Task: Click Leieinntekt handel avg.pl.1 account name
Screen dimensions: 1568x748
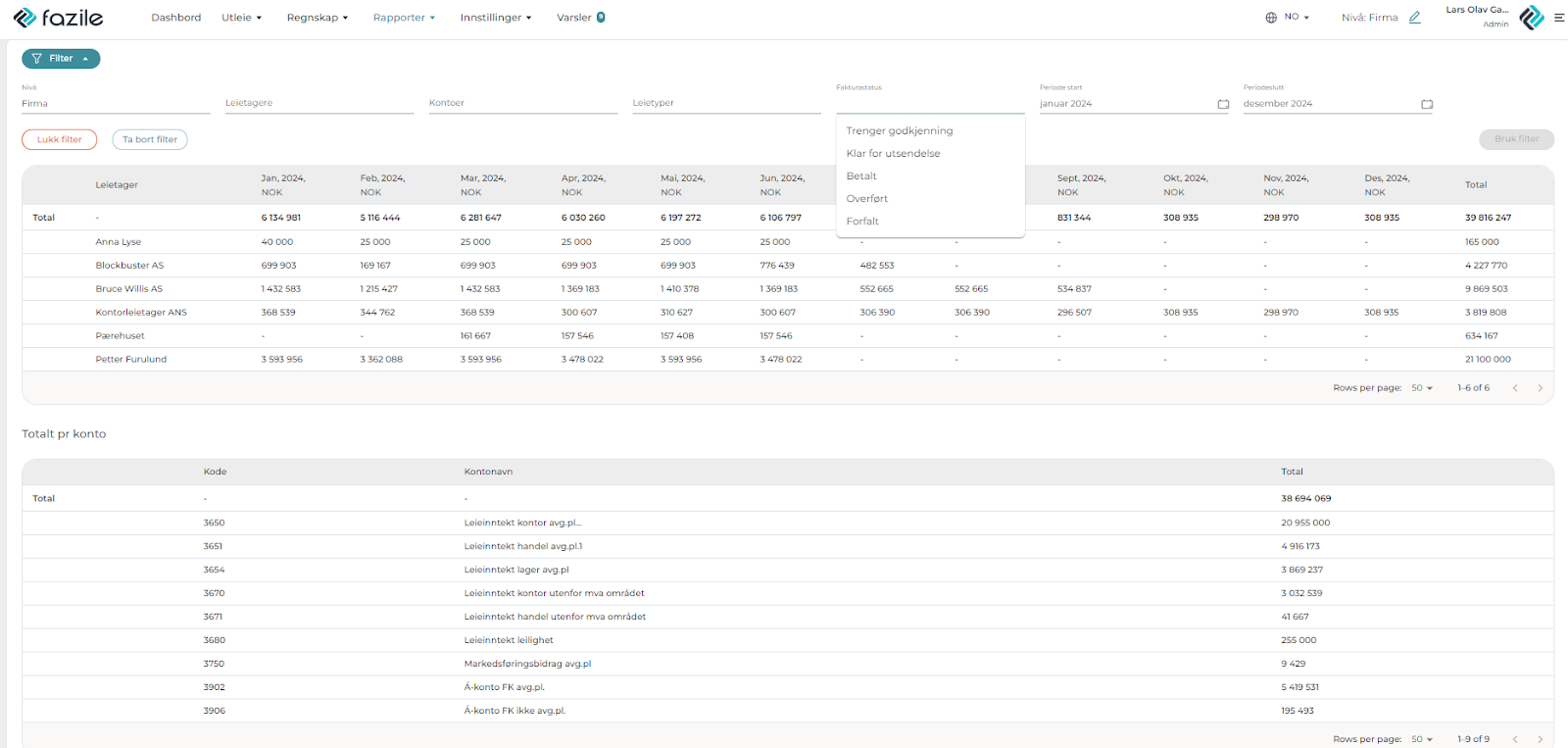Action: pos(523,546)
